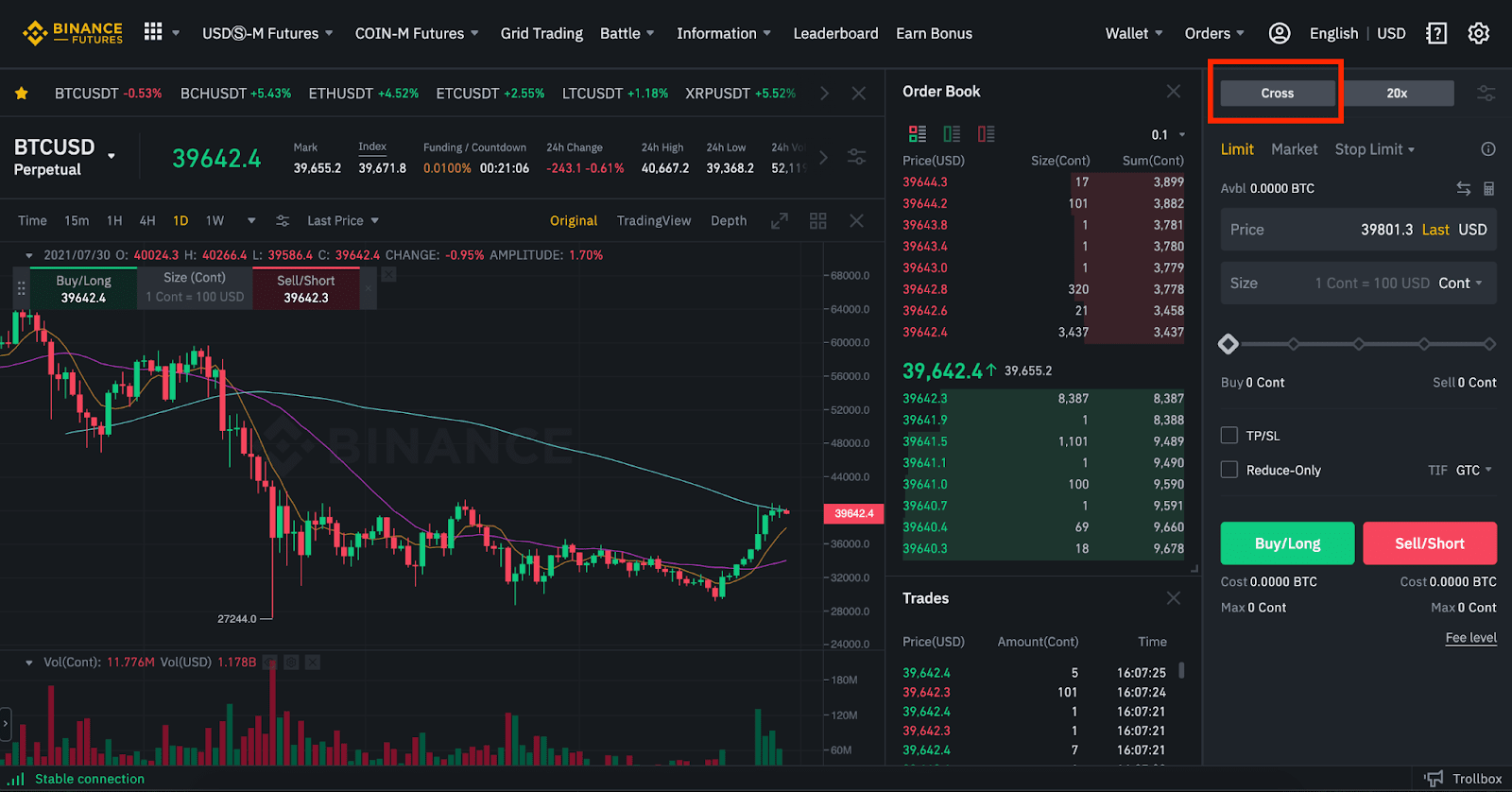Show only bids in order book
The image size is (1512, 792).
coord(952,134)
